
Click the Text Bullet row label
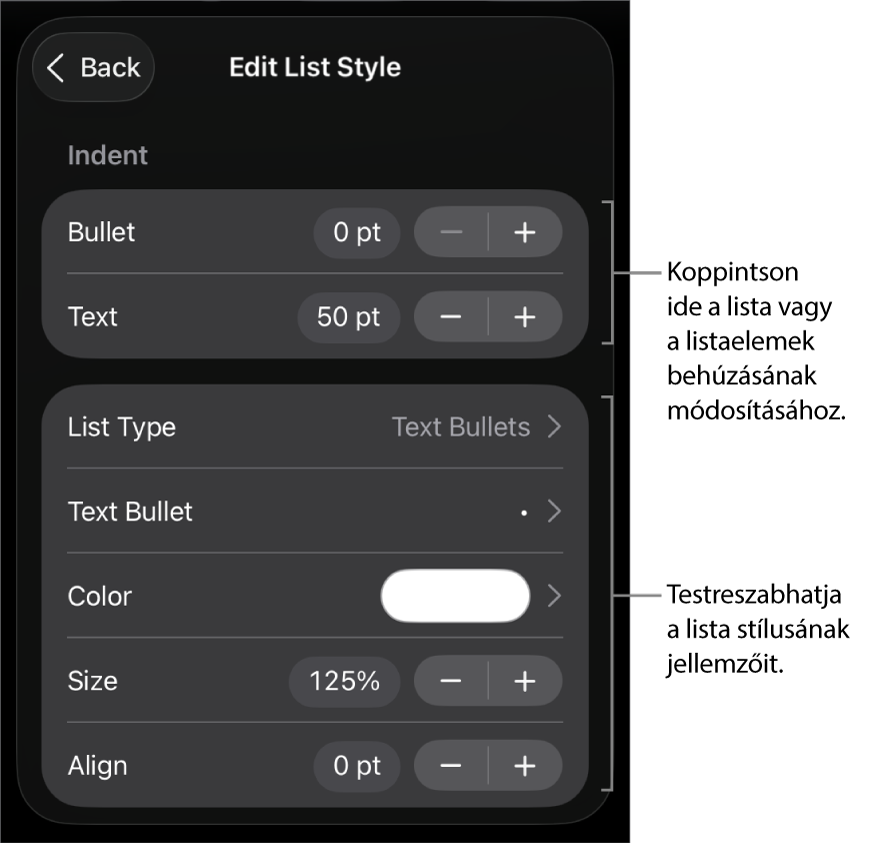[x=130, y=512]
